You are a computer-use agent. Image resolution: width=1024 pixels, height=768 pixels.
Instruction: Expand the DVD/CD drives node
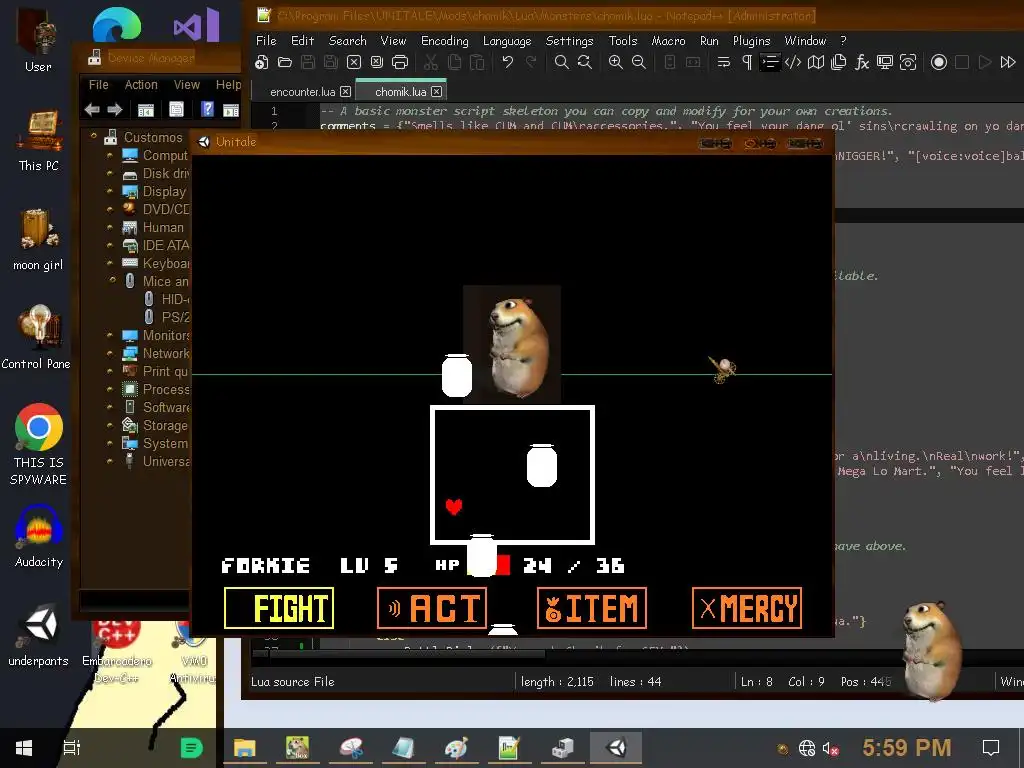[110, 210]
